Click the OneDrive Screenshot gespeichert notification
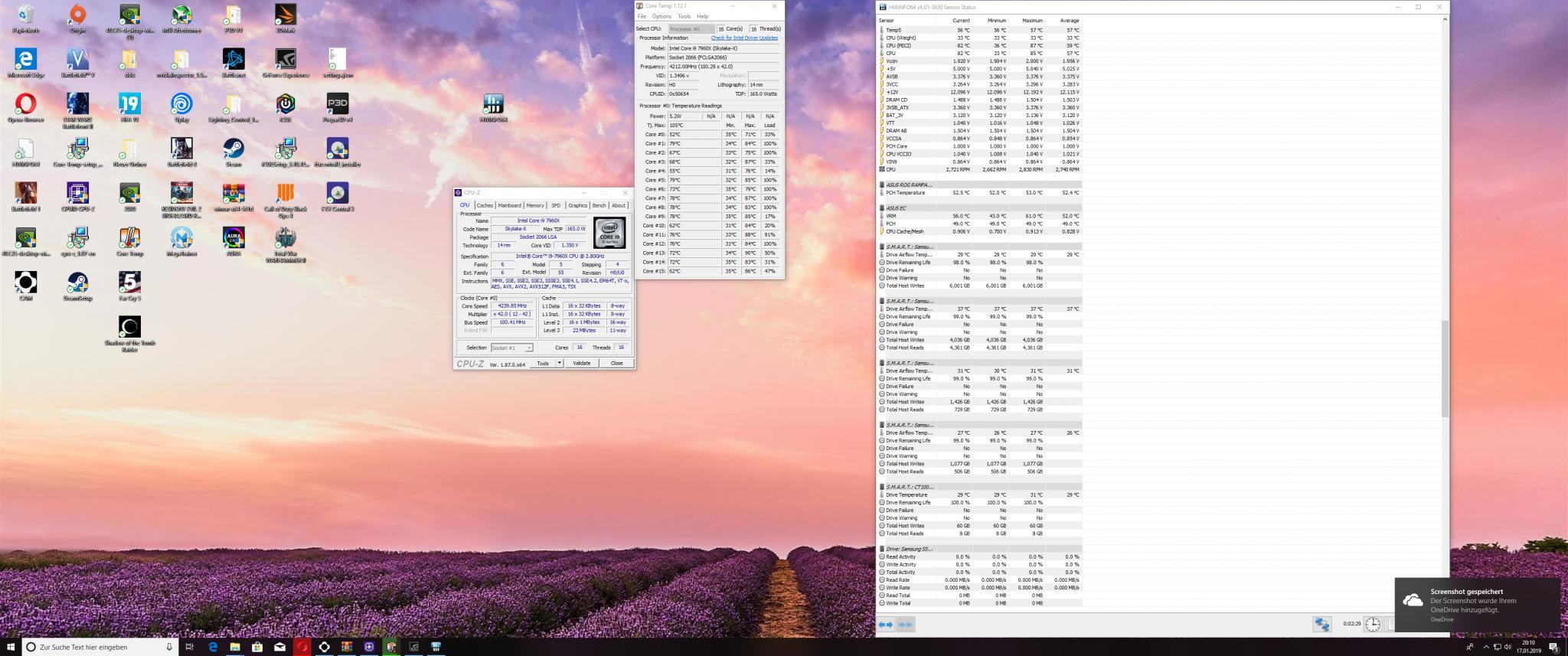This screenshot has height=656, width=1568. pyautogui.click(x=1477, y=605)
